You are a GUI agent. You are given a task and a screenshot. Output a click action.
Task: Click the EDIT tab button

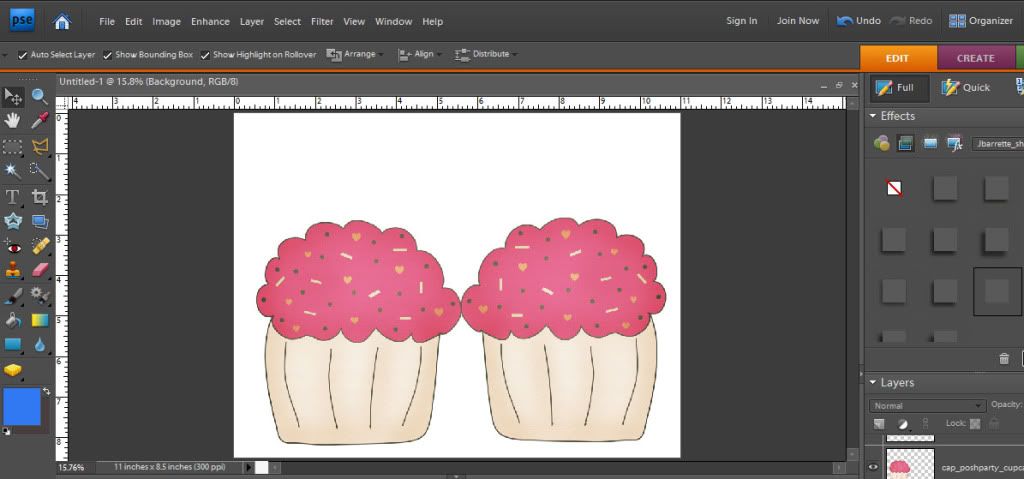[898, 58]
